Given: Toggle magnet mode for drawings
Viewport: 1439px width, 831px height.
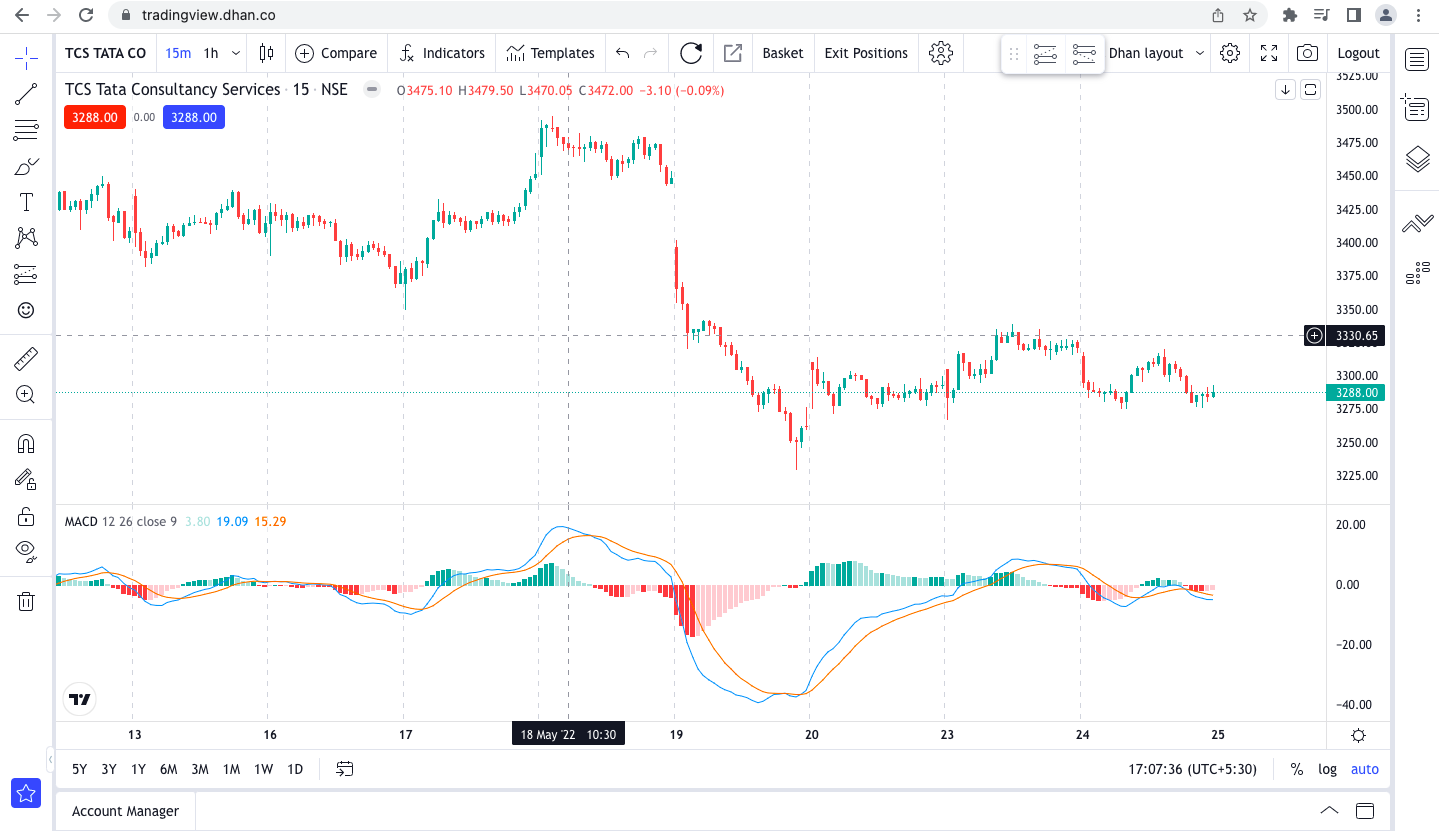Looking at the screenshot, I should point(26,443).
